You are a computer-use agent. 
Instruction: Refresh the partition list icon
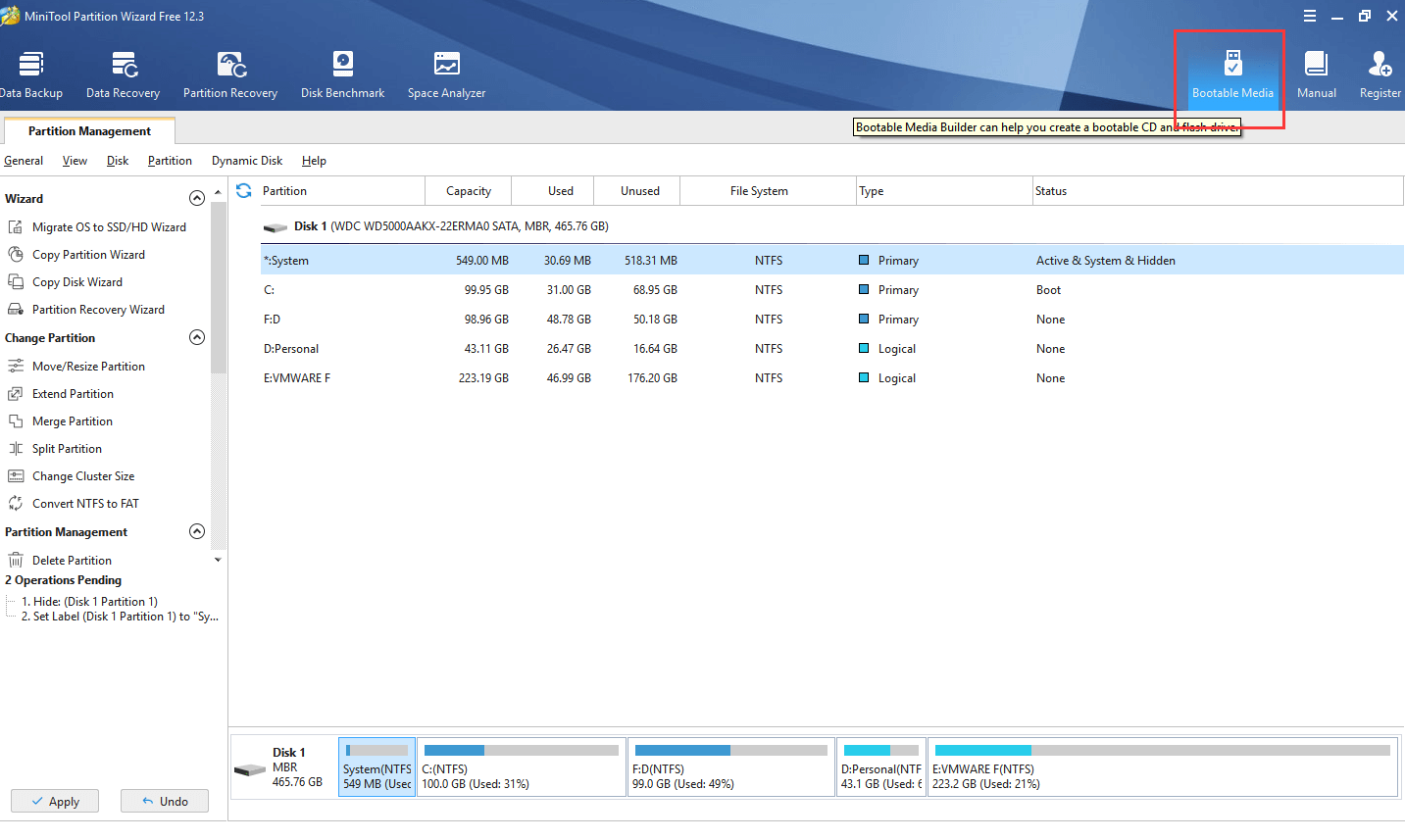(244, 191)
